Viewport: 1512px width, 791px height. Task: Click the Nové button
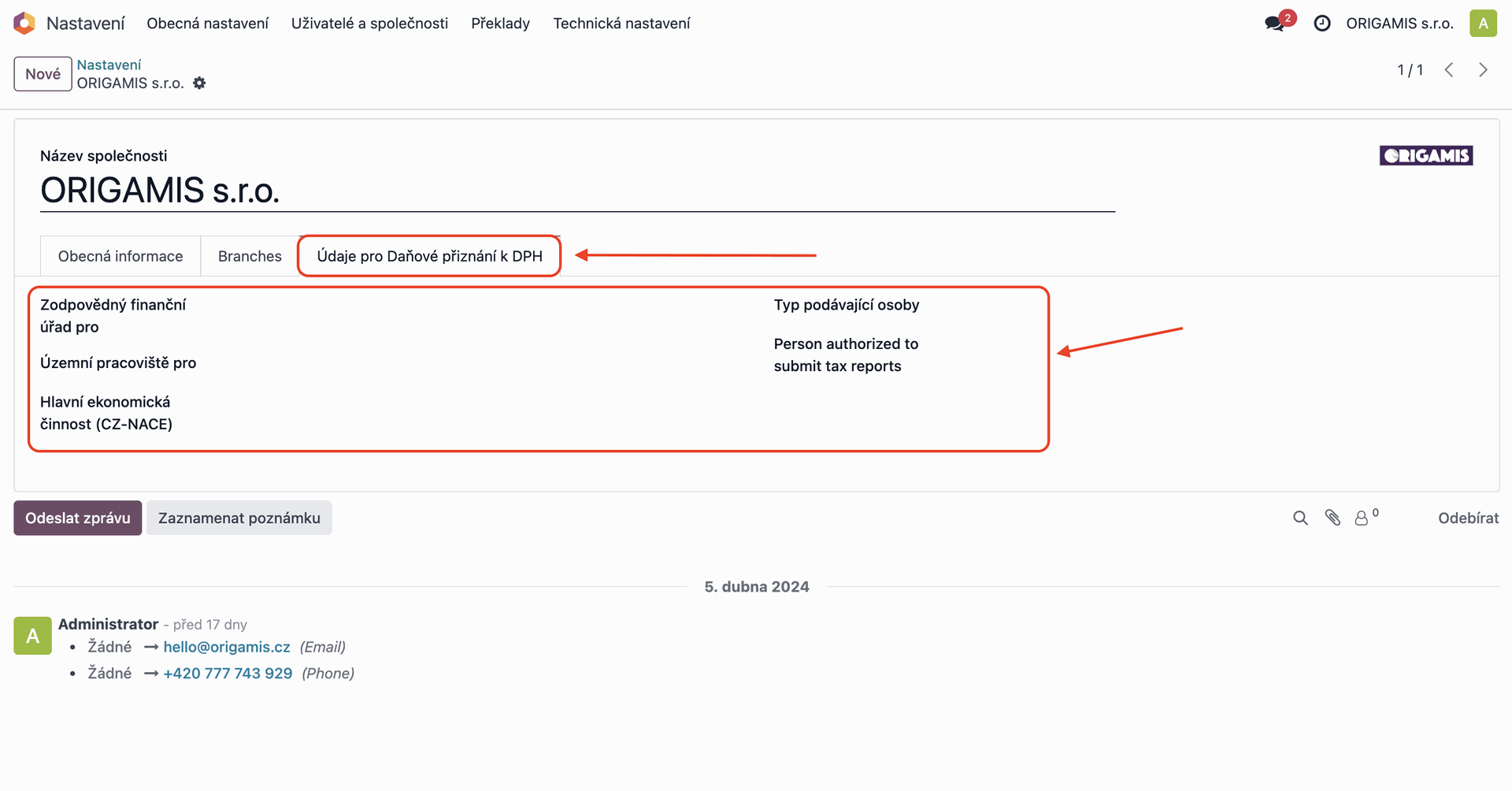pos(43,74)
